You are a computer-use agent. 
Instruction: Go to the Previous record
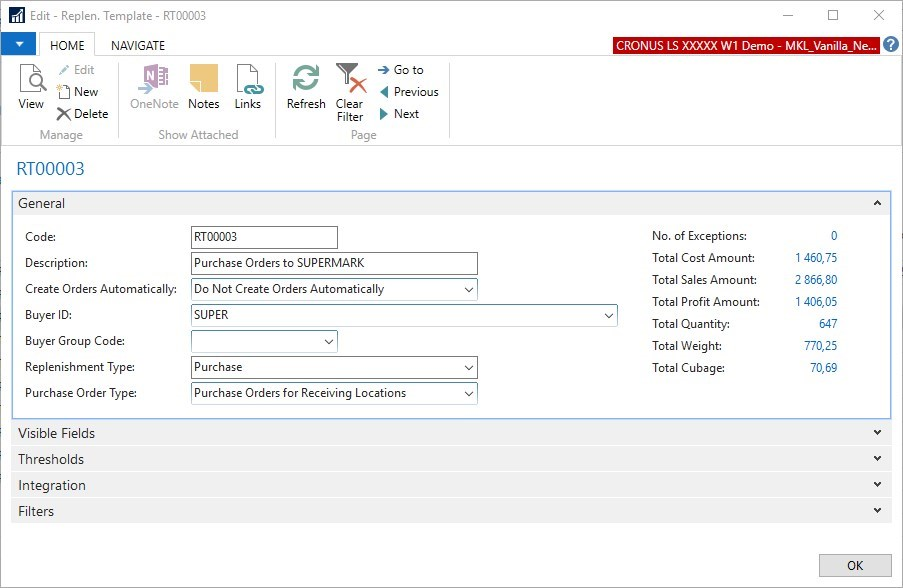point(408,92)
